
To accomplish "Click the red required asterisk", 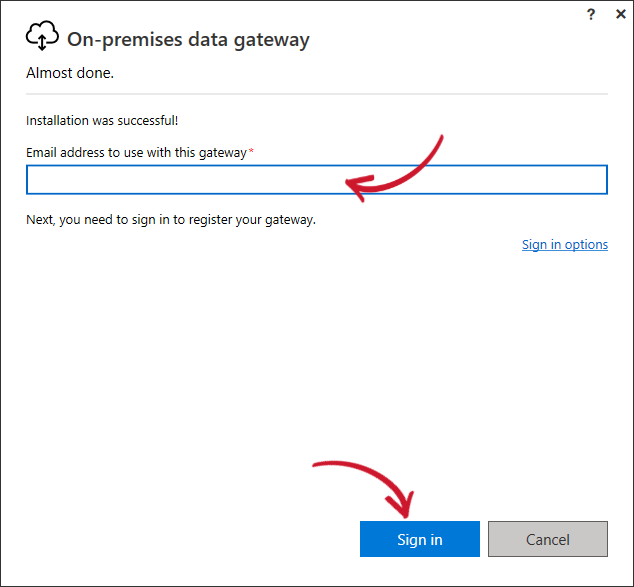I will click(x=251, y=152).
